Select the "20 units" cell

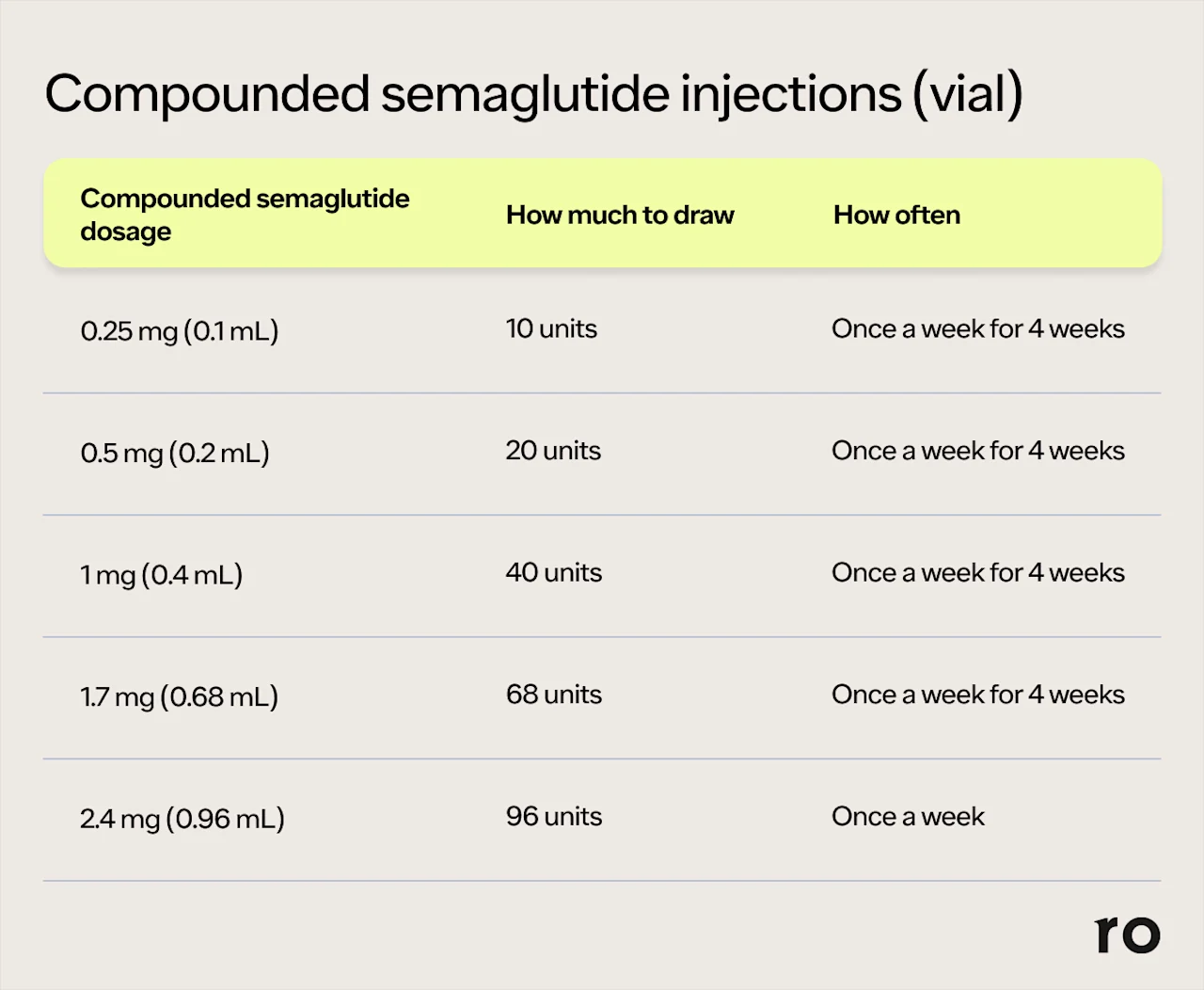pyautogui.click(x=553, y=451)
